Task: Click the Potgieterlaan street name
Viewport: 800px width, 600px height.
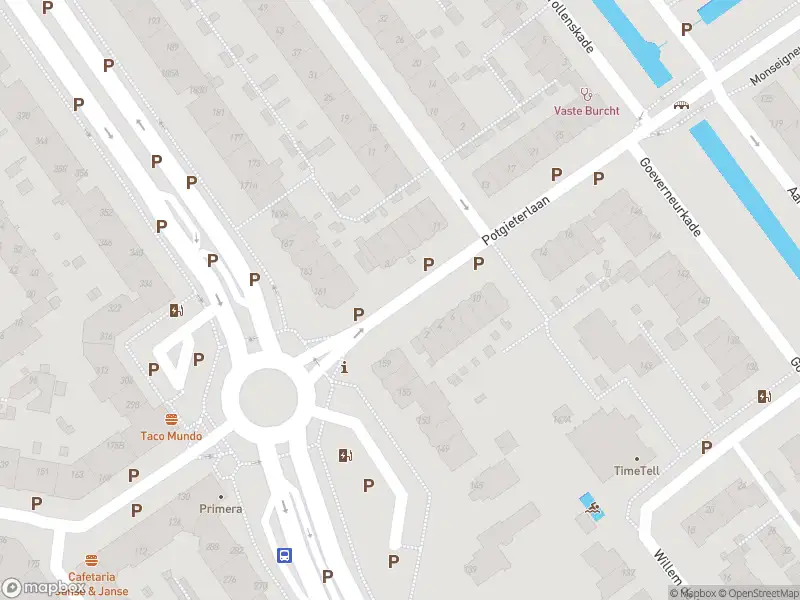Action: (x=516, y=220)
